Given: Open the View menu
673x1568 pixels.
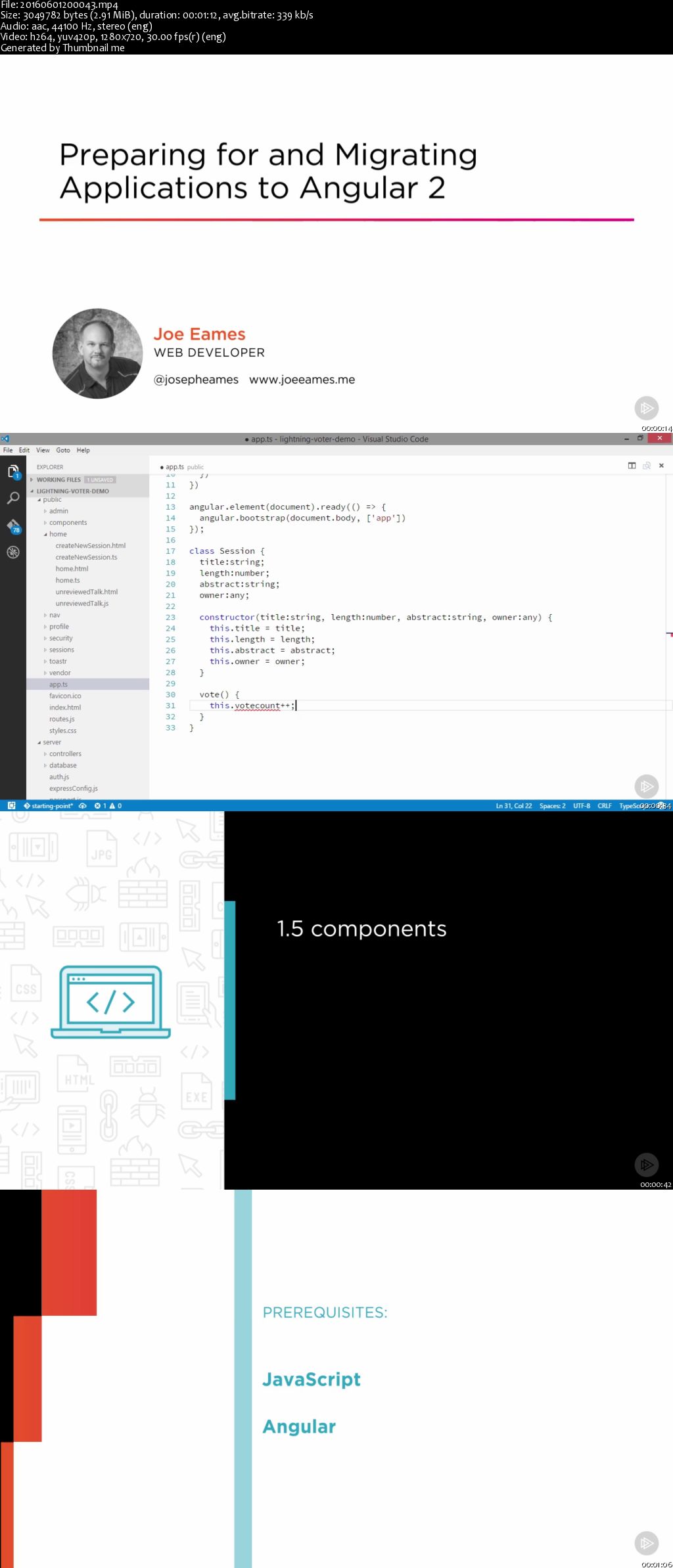Looking at the screenshot, I should tap(43, 450).
